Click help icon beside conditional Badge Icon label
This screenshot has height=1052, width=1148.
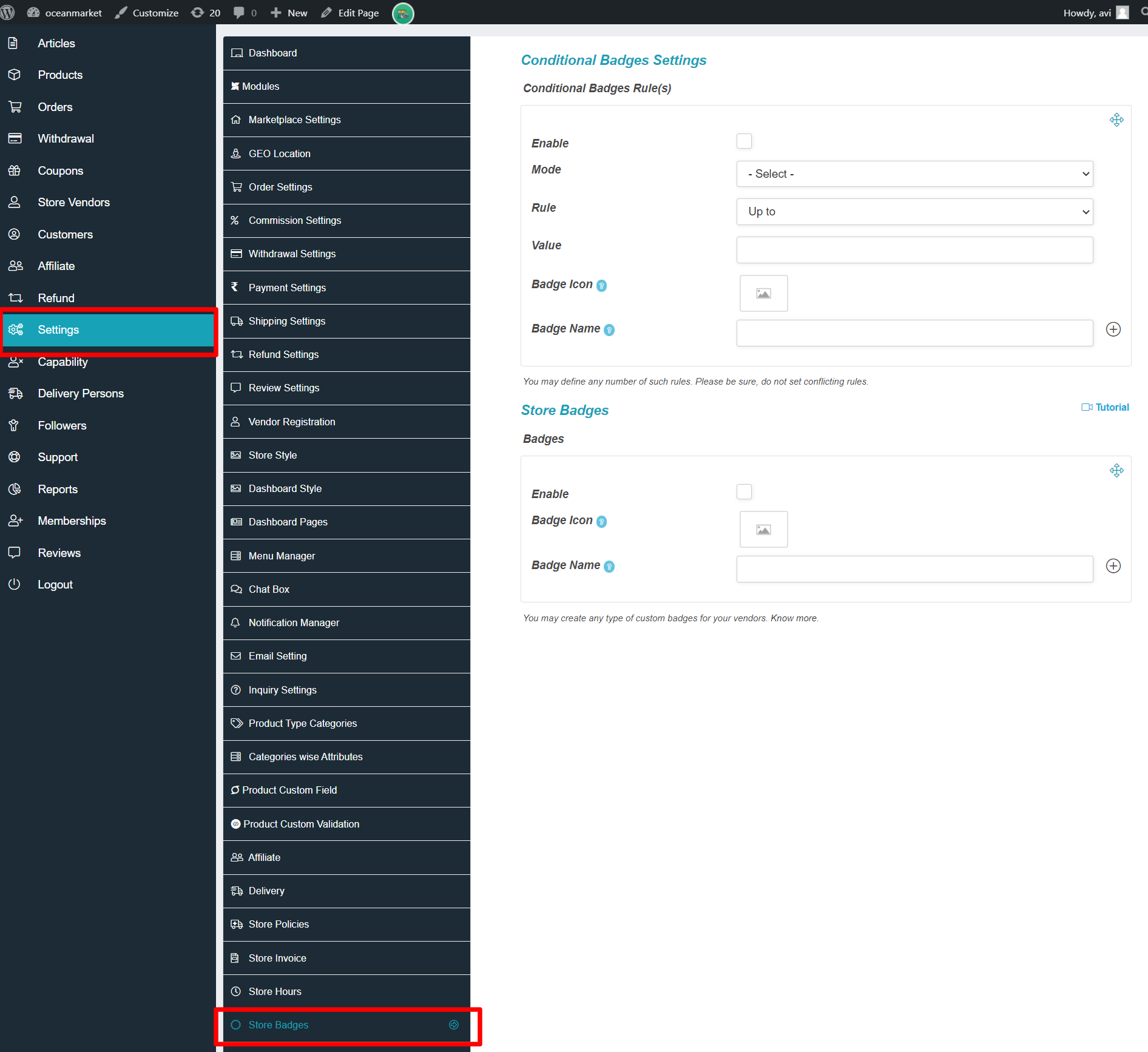pos(601,286)
